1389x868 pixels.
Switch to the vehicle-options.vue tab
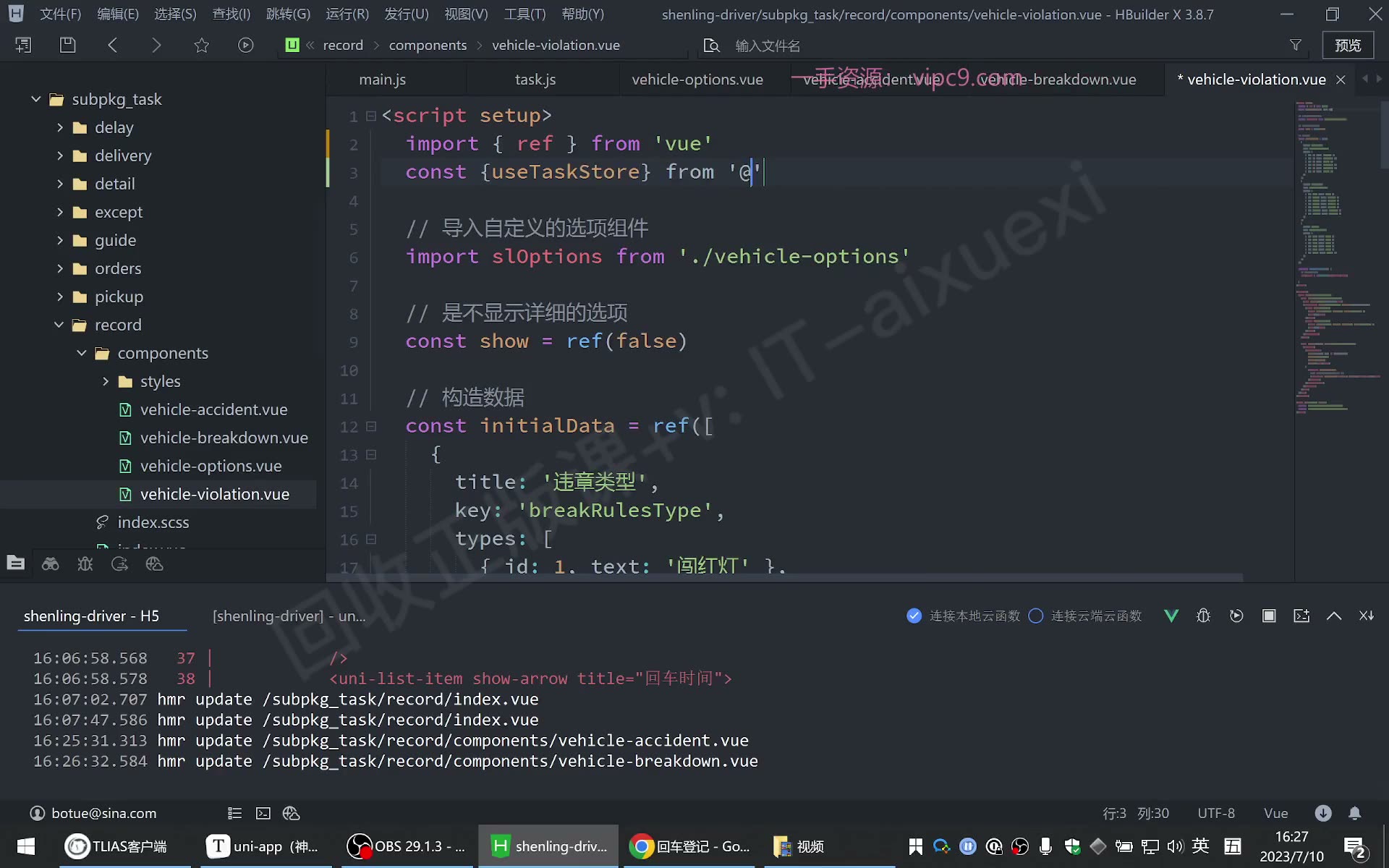pos(697,80)
